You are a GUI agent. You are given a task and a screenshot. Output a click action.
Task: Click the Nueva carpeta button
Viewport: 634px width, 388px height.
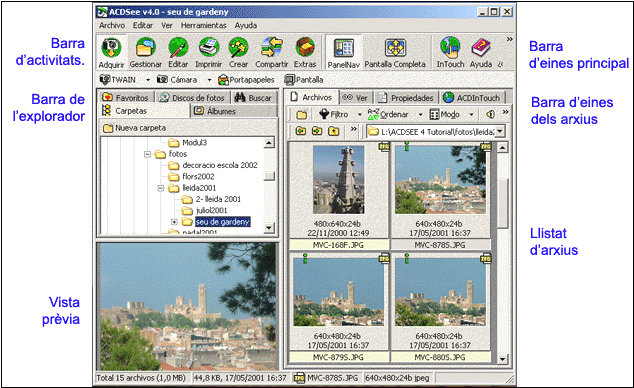135,128
